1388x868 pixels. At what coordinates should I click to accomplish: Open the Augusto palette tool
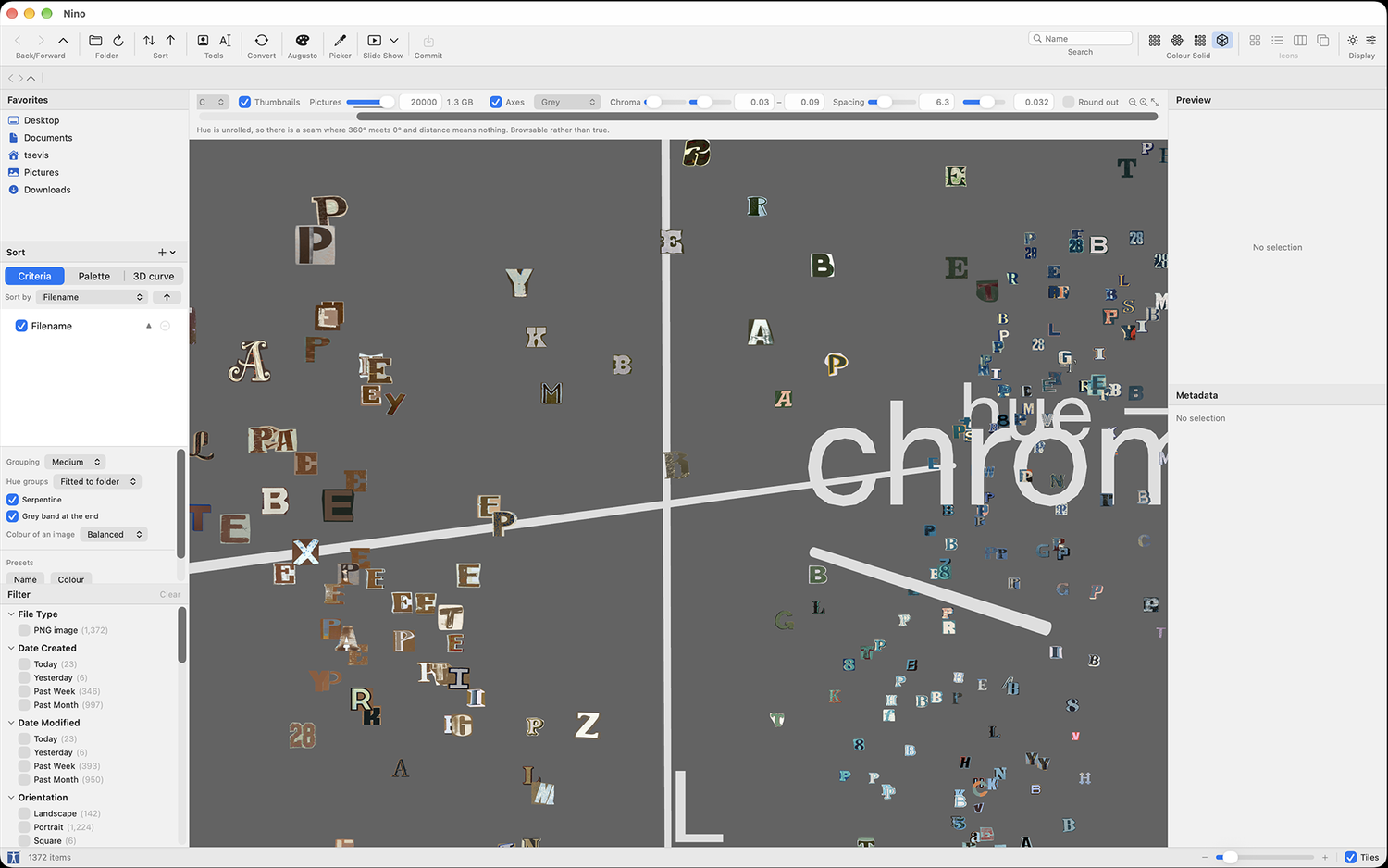pyautogui.click(x=302, y=41)
